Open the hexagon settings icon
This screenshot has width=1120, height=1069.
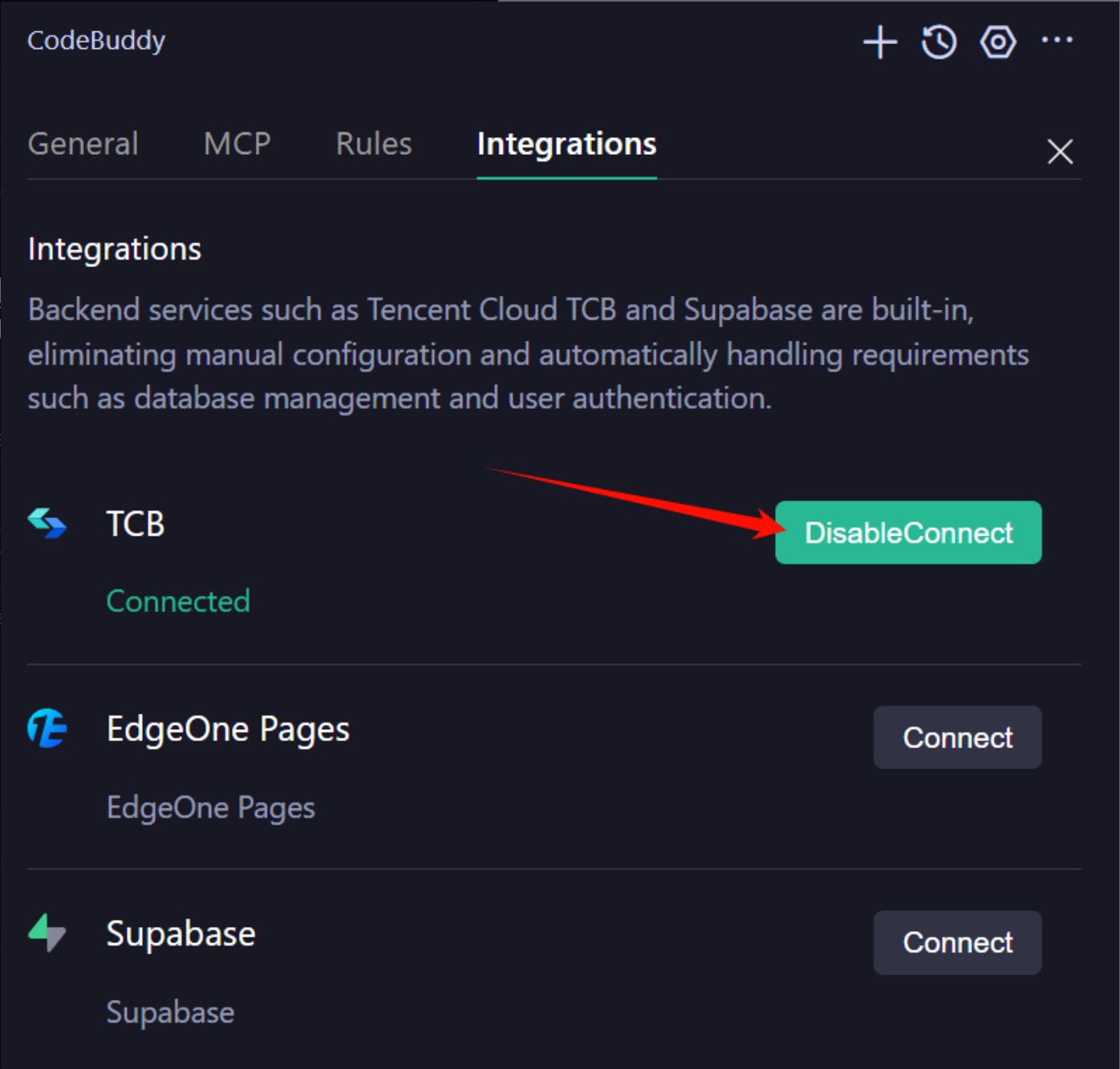coord(998,42)
